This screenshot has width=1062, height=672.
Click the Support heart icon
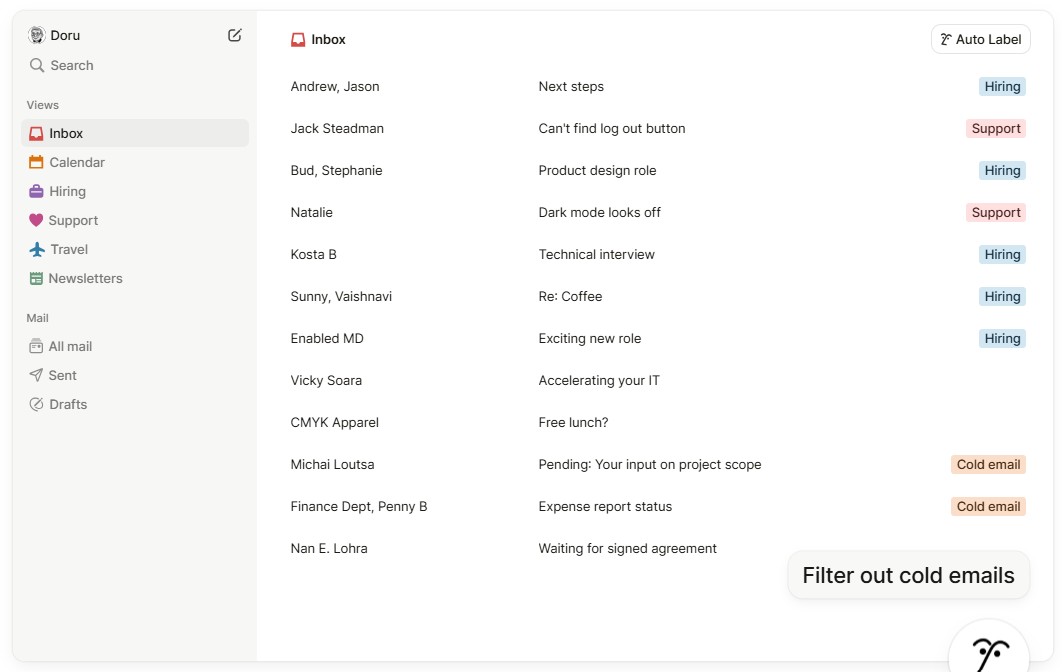tap(36, 220)
